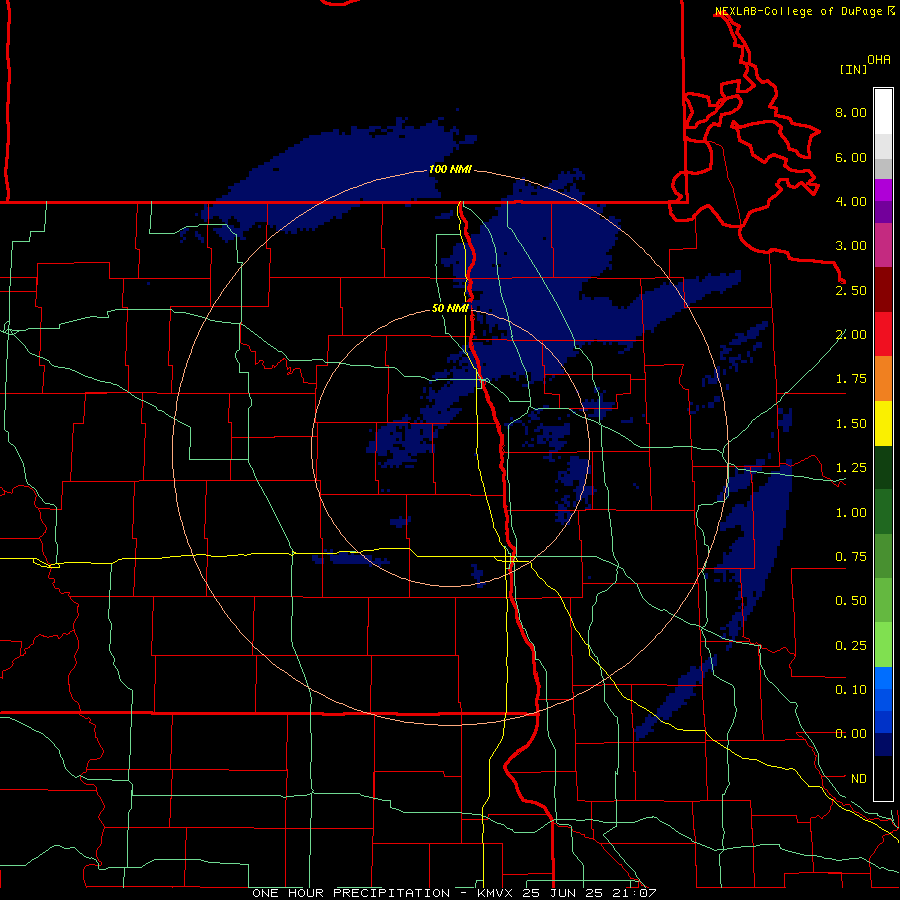Click the 2.00 scale value
This screenshot has width=900, height=900.
click(851, 335)
